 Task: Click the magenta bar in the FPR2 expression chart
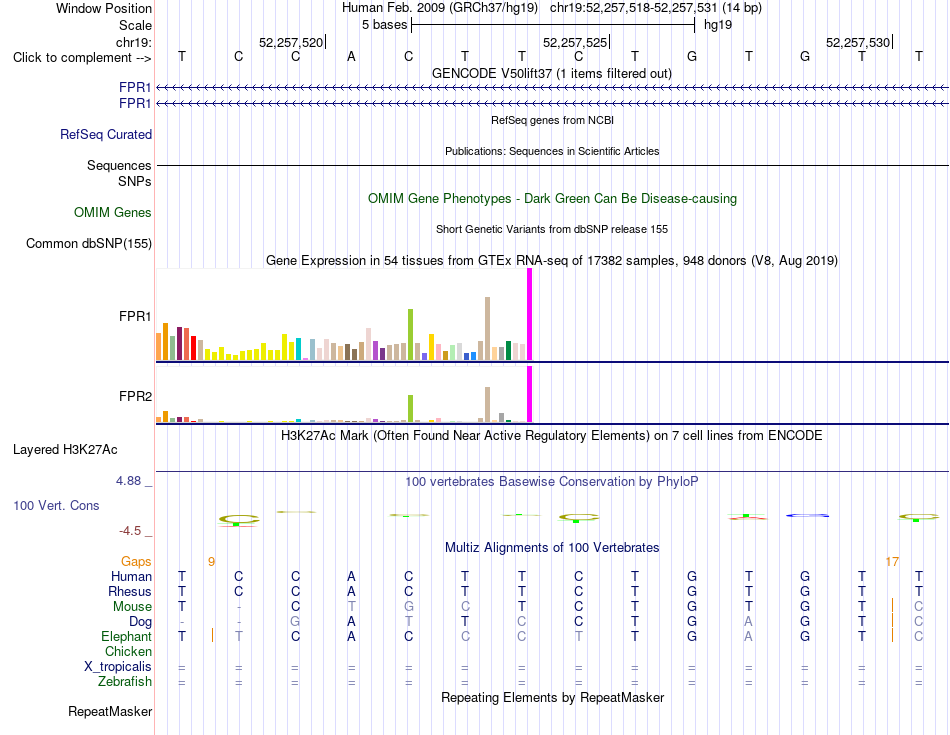[x=530, y=394]
